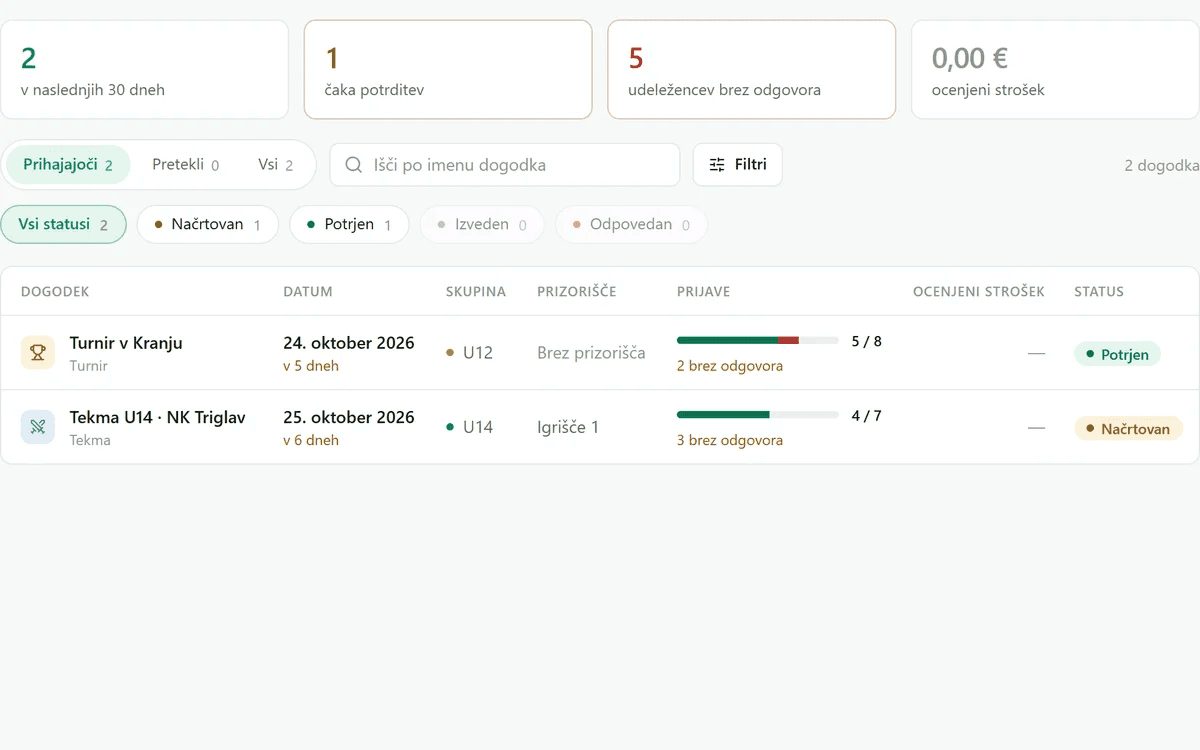Open the Tekma U14 · NK Triglav event
The width and height of the screenshot is (1200, 750).
click(x=600, y=427)
